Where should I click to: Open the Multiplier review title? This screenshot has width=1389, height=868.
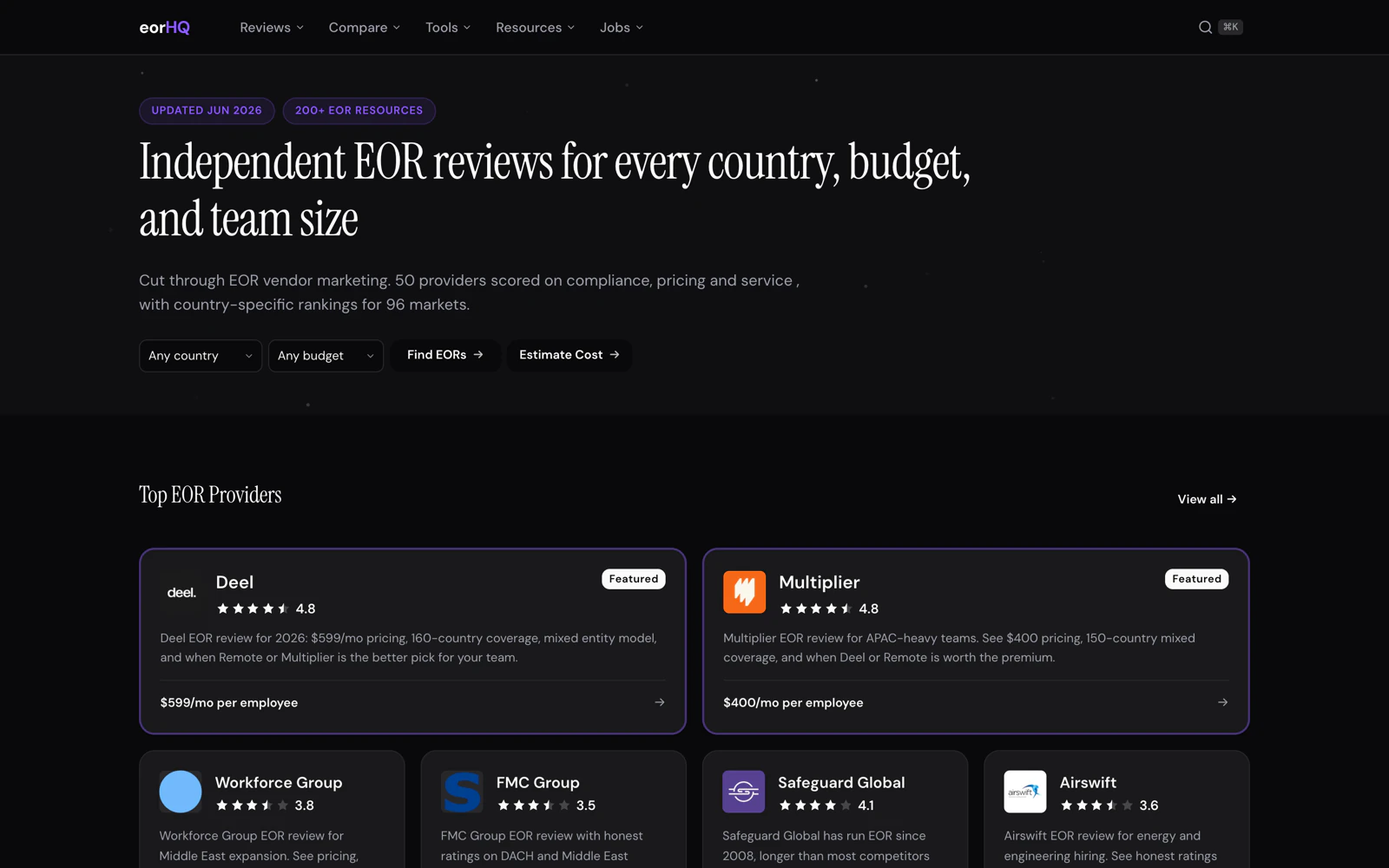coord(820,582)
